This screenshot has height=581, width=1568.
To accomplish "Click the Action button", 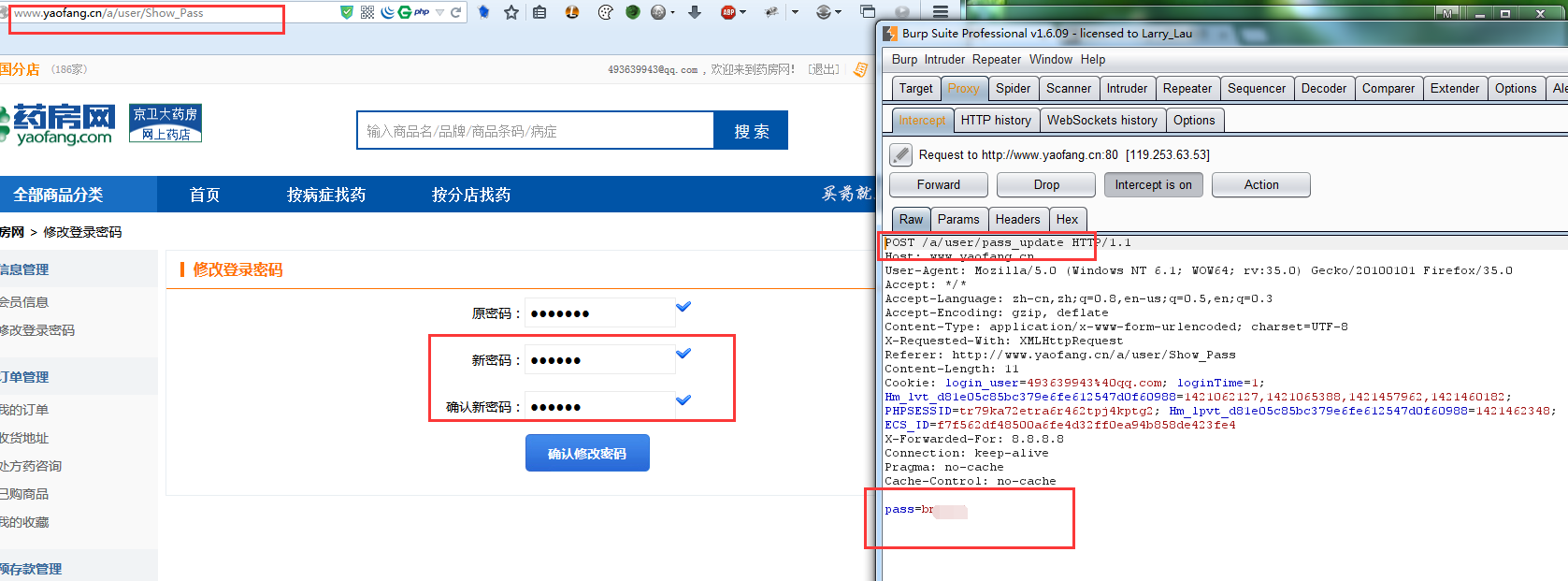I will point(1261,184).
